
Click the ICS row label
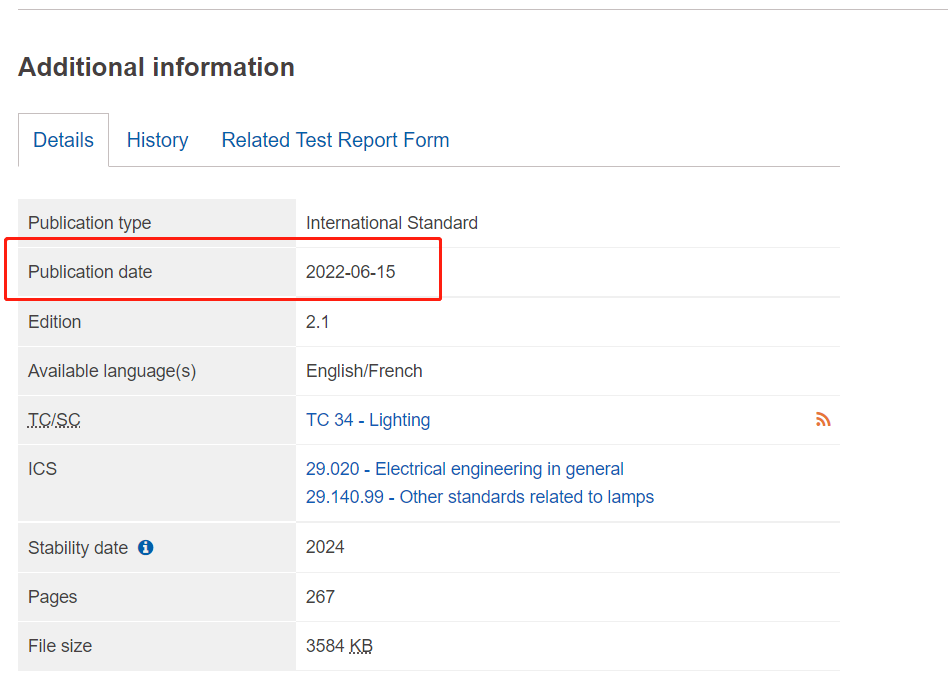tap(42, 469)
